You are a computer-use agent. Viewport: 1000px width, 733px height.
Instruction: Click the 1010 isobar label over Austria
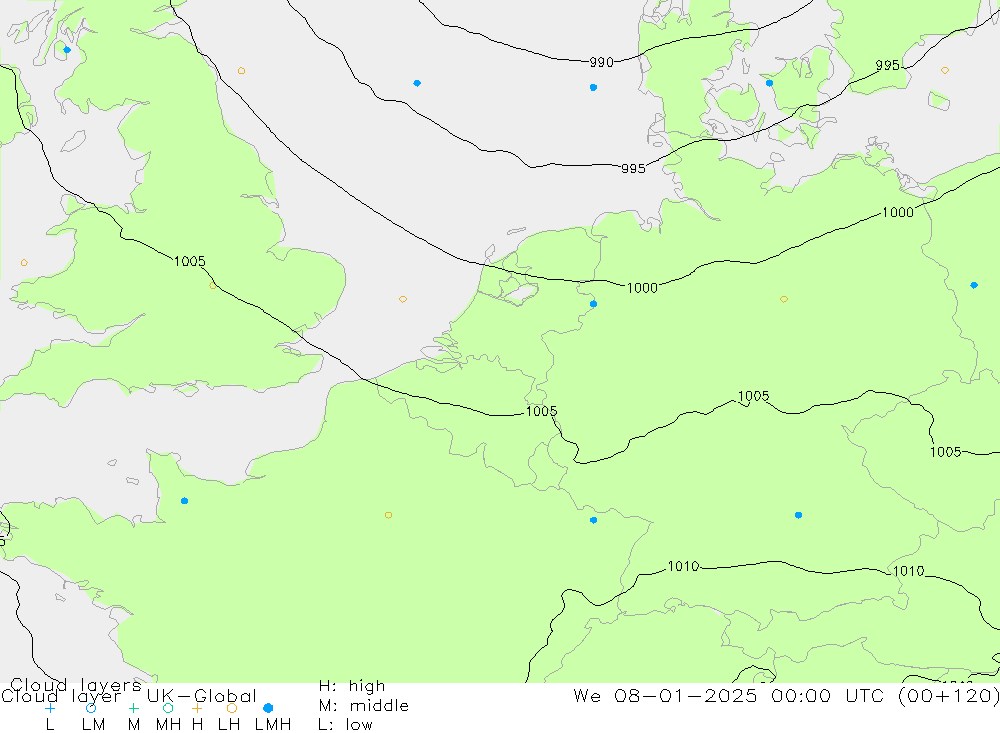(908, 571)
